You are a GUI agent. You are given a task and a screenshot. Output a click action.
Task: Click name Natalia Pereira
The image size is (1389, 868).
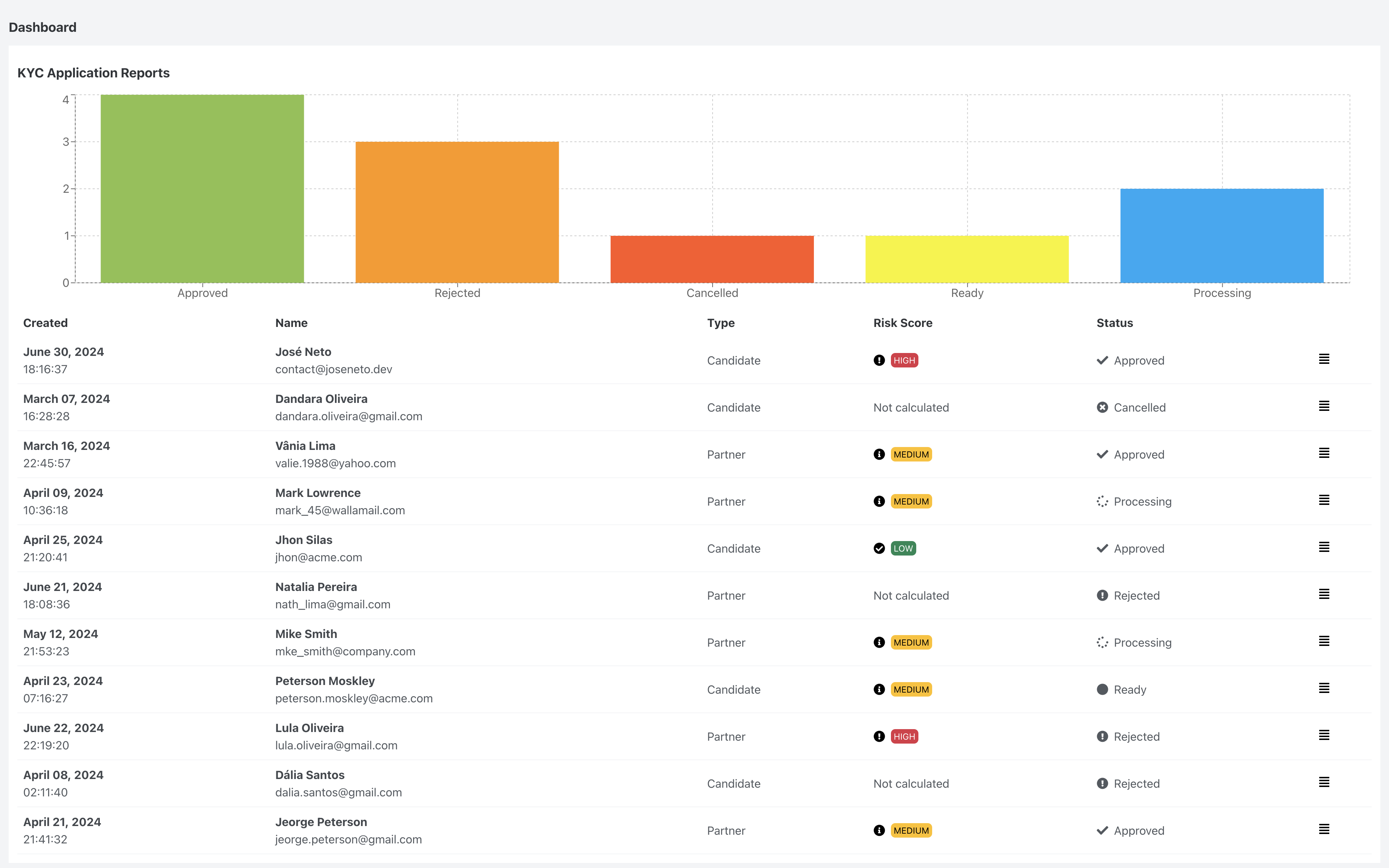point(316,587)
